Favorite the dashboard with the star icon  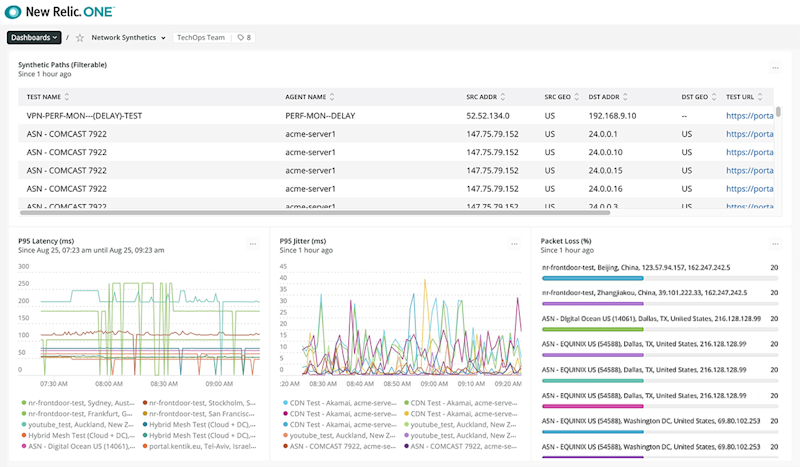tap(80, 38)
